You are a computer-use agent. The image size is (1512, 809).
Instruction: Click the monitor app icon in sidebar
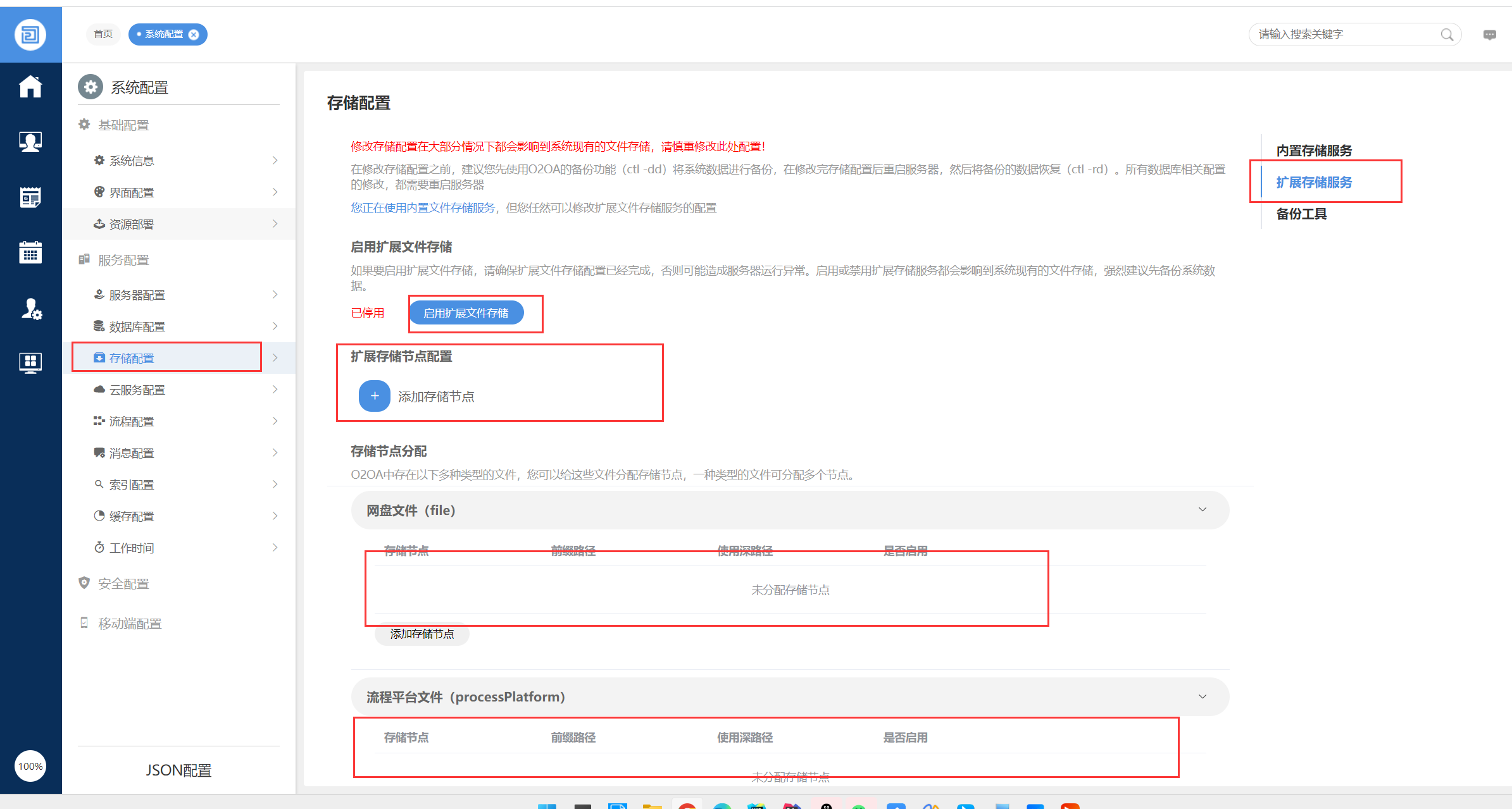tap(30, 362)
